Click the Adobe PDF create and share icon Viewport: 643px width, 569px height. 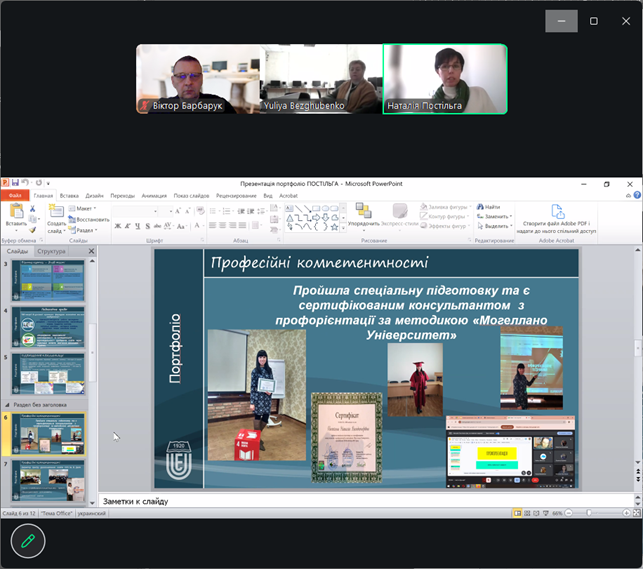[557, 212]
